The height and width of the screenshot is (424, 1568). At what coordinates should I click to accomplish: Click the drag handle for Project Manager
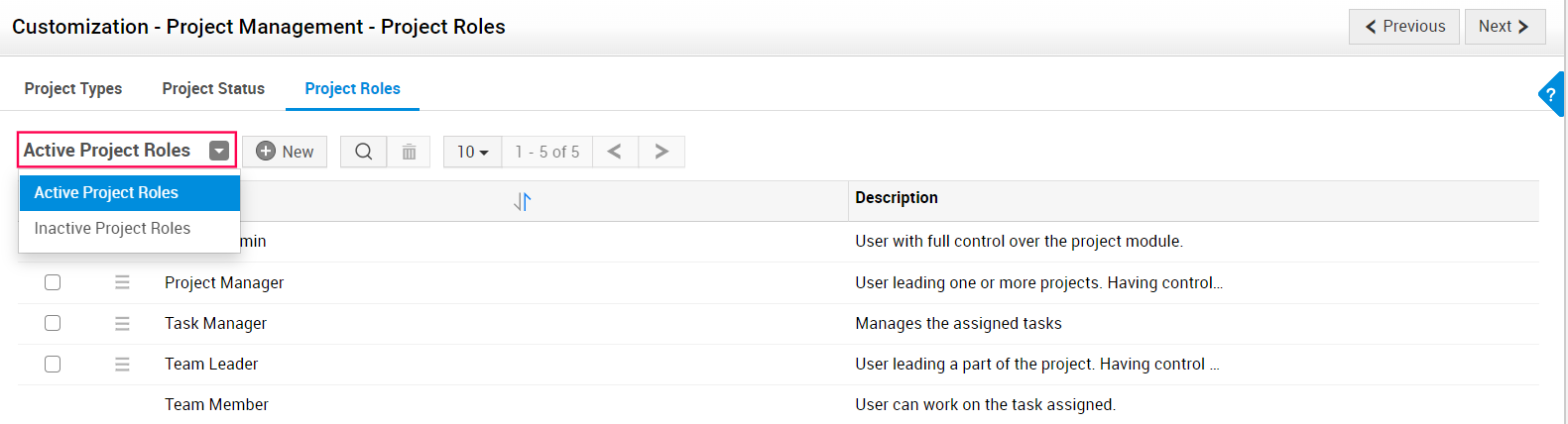click(122, 282)
